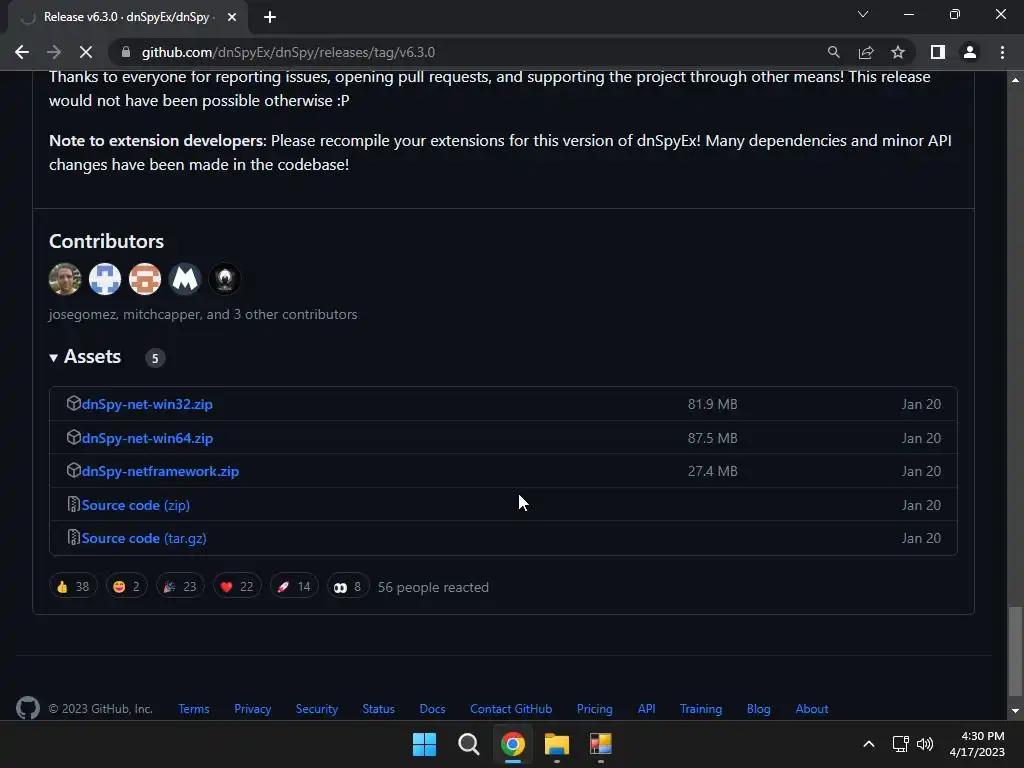Screen dimensions: 1024x768
Task: Click the browser forward arrow
Action: click(x=54, y=52)
